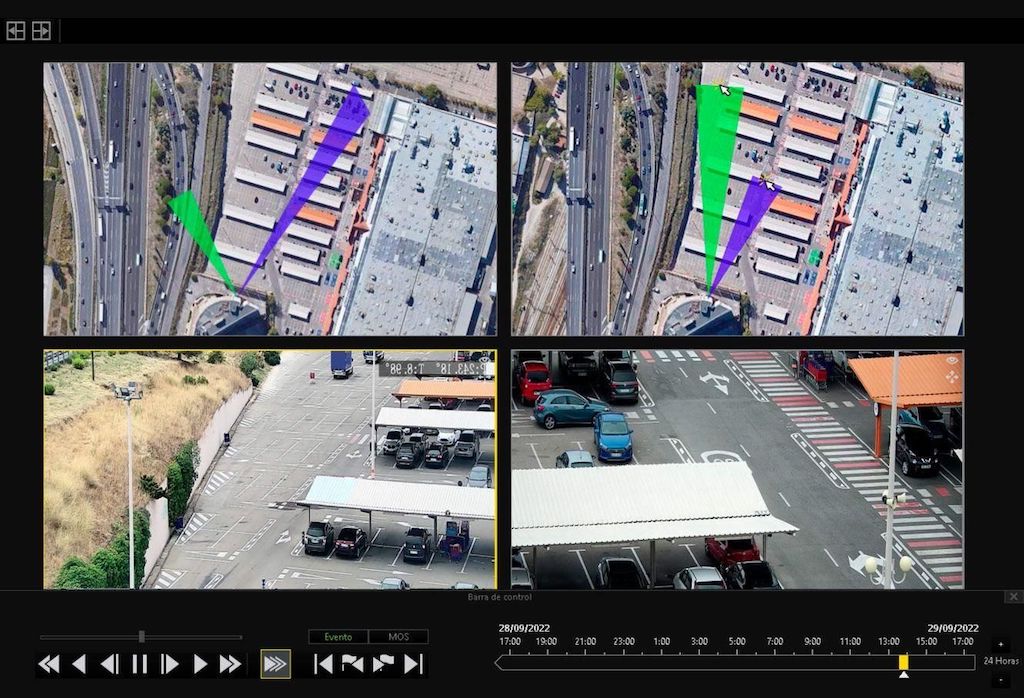
Task: Close the Barra de control panel
Action: [1013, 597]
